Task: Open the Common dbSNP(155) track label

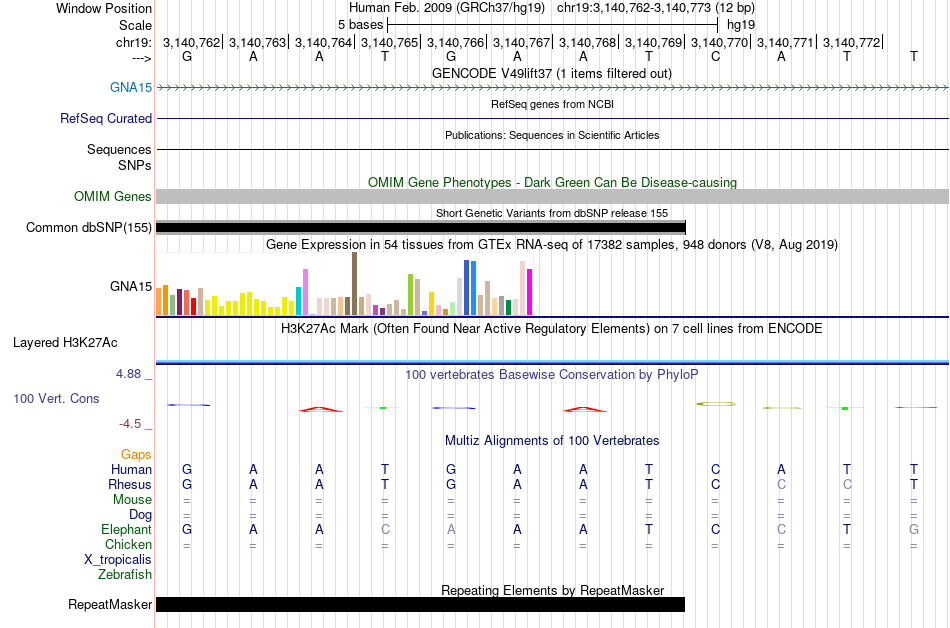Action: (89, 227)
